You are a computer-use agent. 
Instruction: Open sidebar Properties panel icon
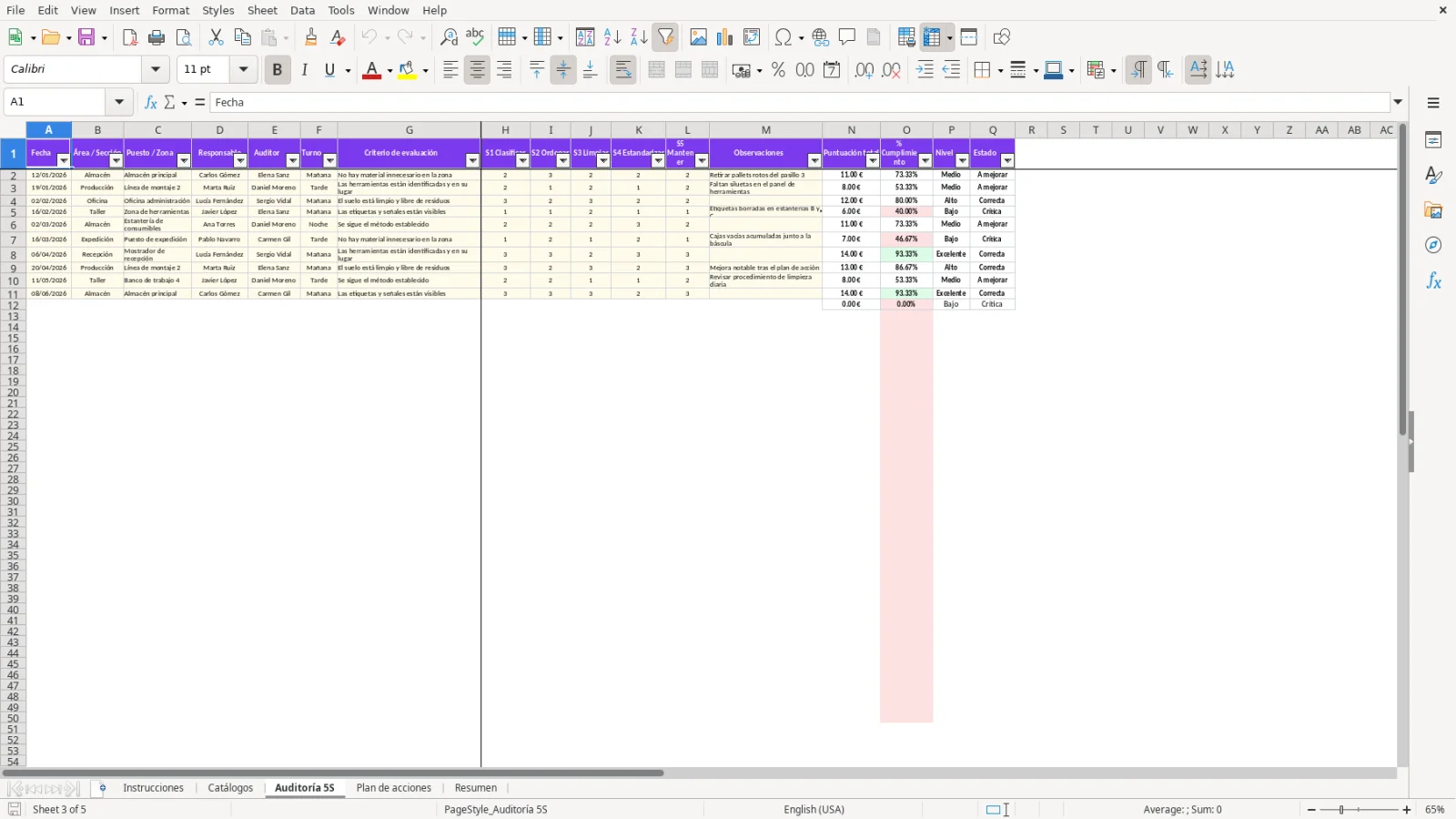click(x=1433, y=140)
